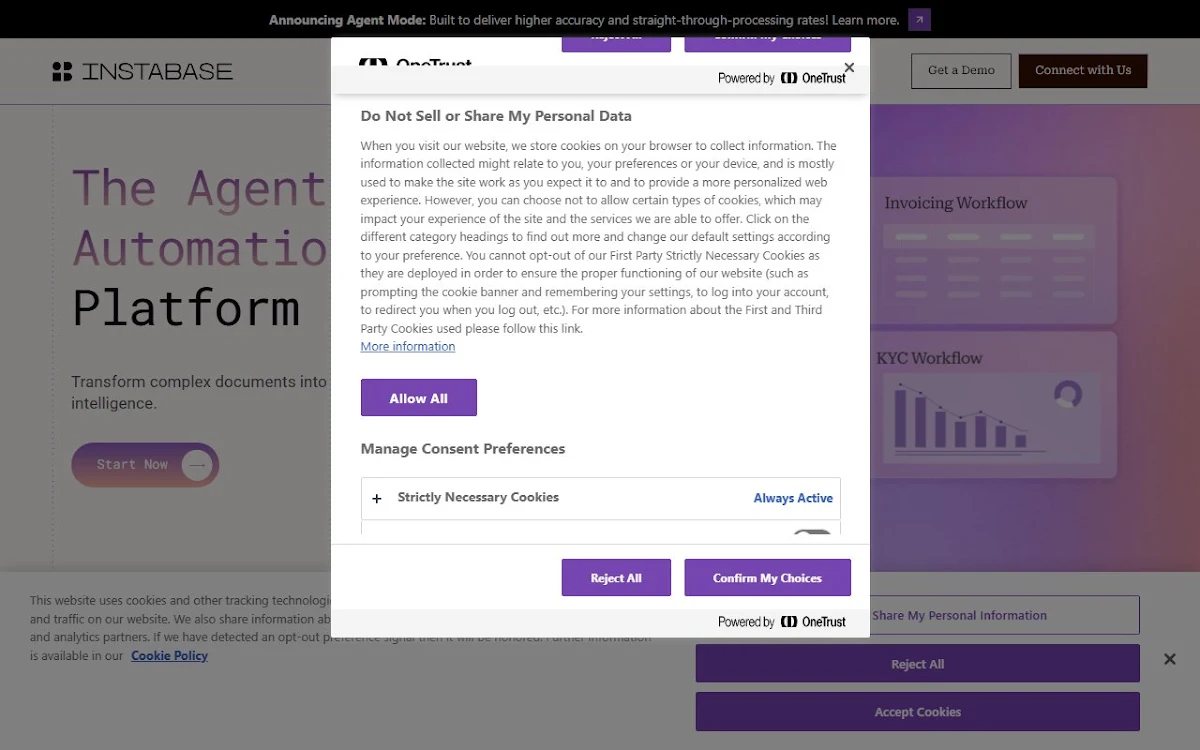The height and width of the screenshot is (750, 1200).
Task: Click the KYC Workflow chart card
Action: click(993, 405)
